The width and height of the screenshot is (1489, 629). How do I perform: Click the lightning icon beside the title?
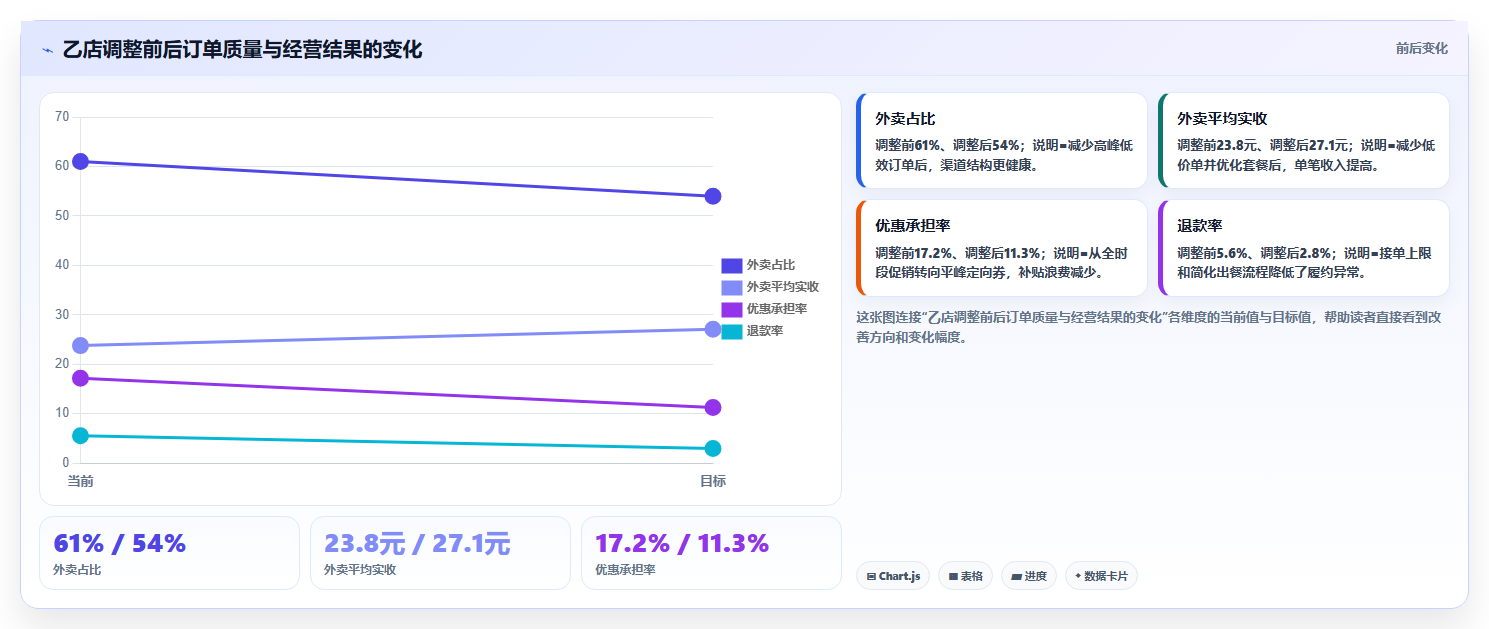click(x=47, y=50)
